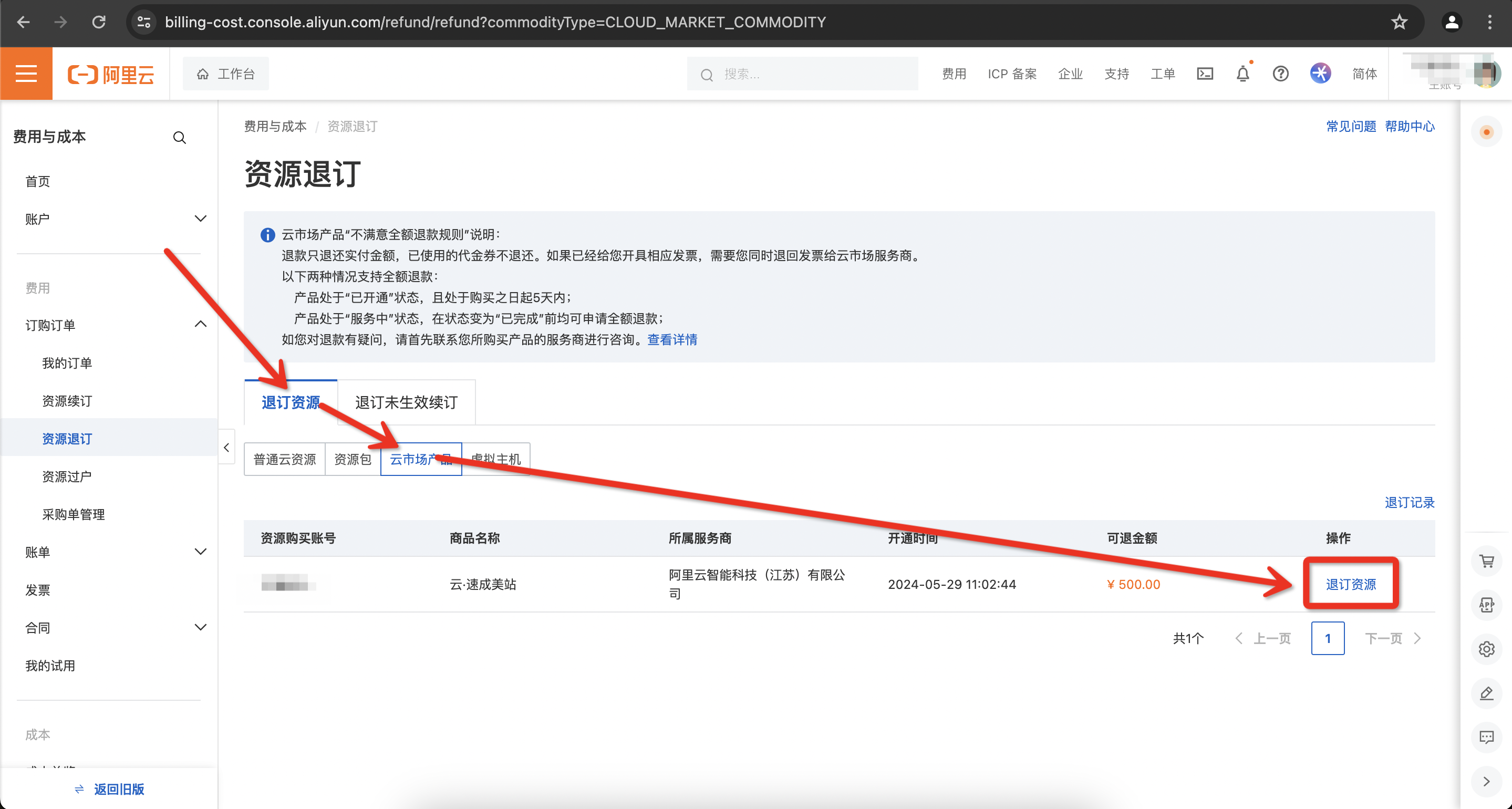Open settings gear in right rail
The width and height of the screenshot is (1512, 809).
point(1487,649)
